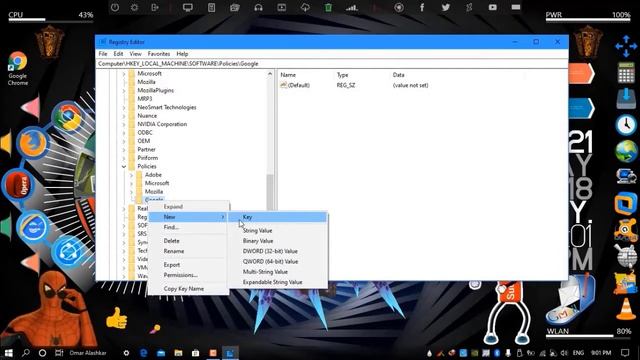
Task: Expand the NVIDIA Corporation key
Action: point(124,124)
